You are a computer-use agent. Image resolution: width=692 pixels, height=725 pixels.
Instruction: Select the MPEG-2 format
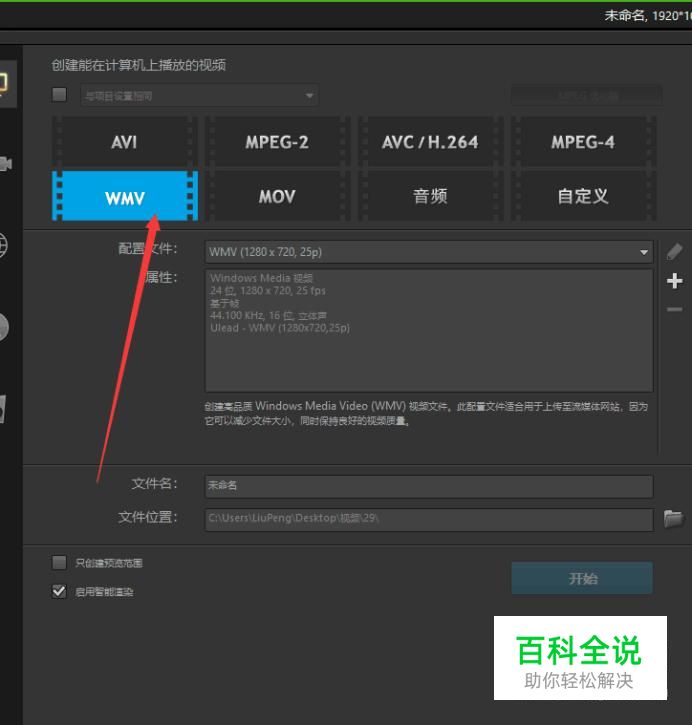(277, 142)
